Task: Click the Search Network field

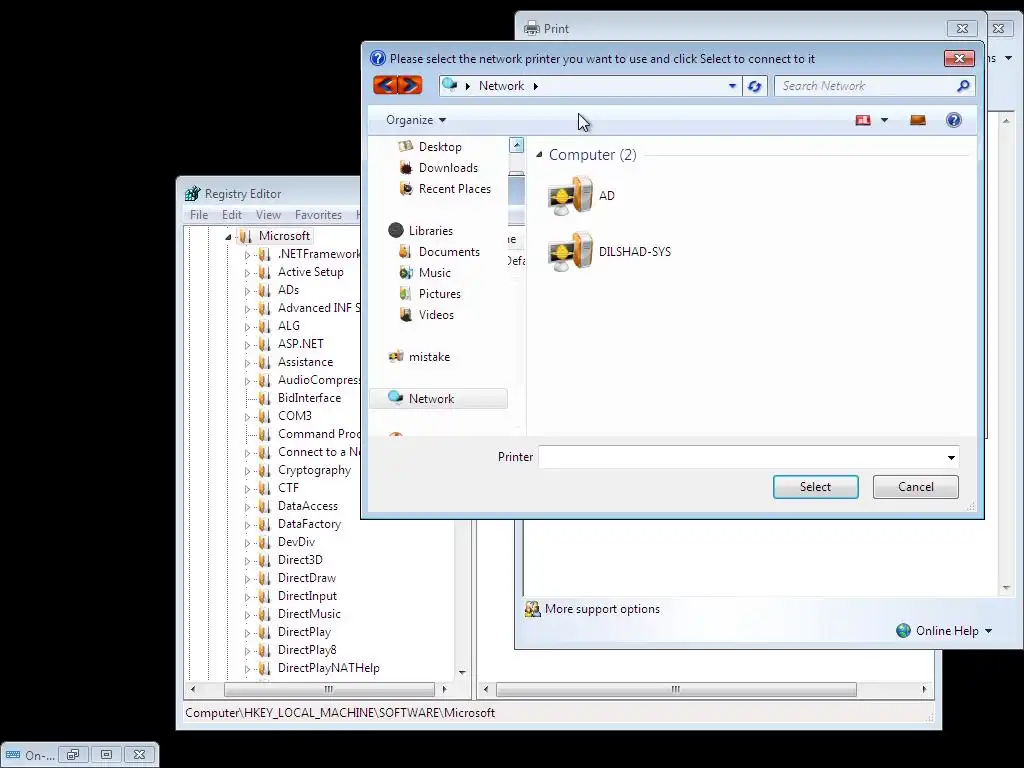Action: 865,86
